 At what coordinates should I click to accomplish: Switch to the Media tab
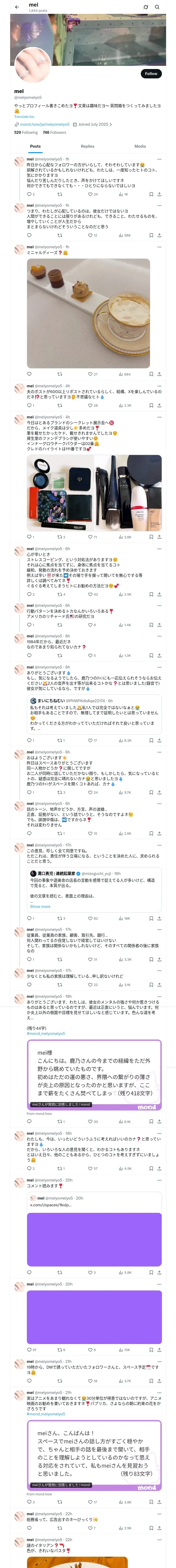click(140, 146)
